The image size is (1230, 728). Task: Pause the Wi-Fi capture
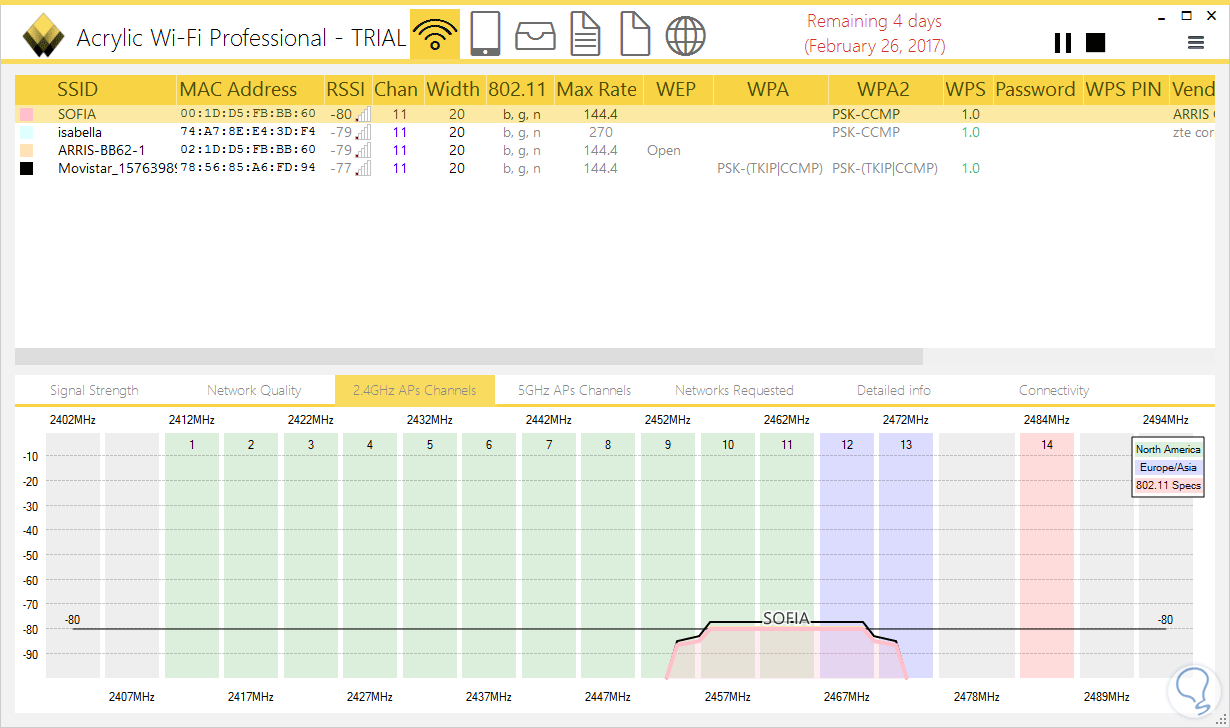(1062, 42)
